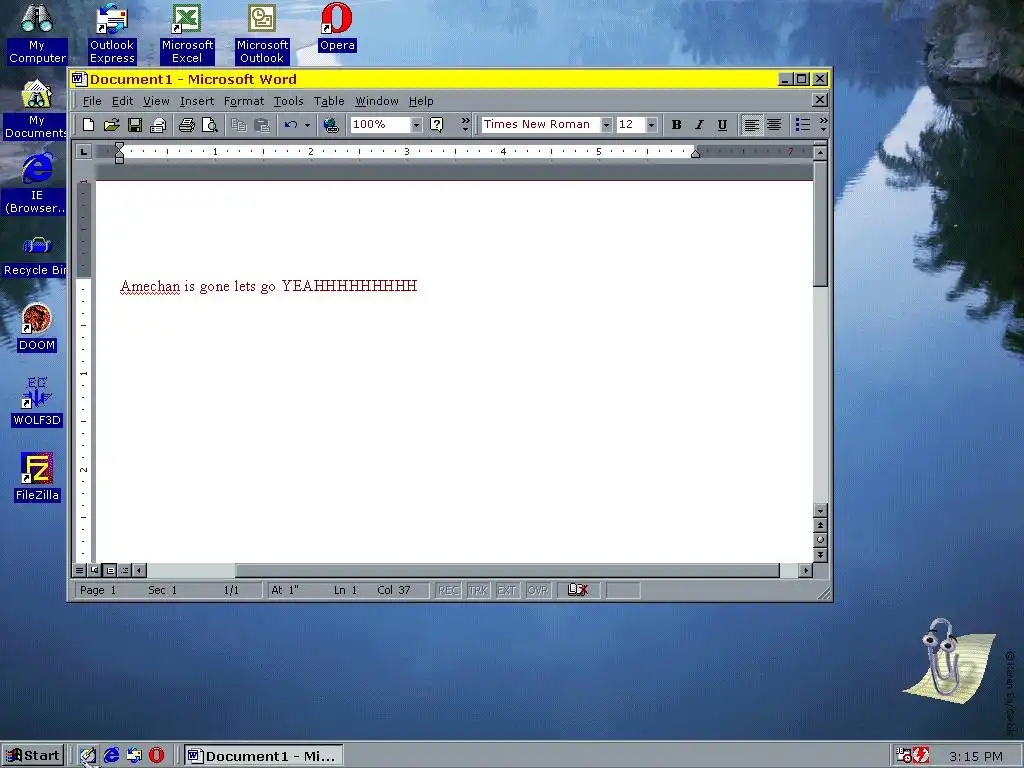Open the Zoom 100% dropdown arrow
The width and height of the screenshot is (1024, 768).
[x=416, y=125]
